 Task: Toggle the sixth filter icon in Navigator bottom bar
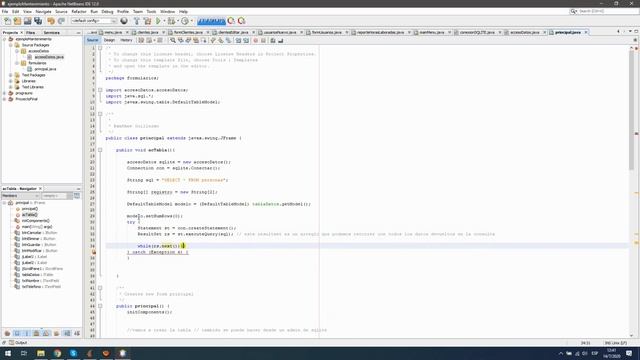click(x=56, y=333)
